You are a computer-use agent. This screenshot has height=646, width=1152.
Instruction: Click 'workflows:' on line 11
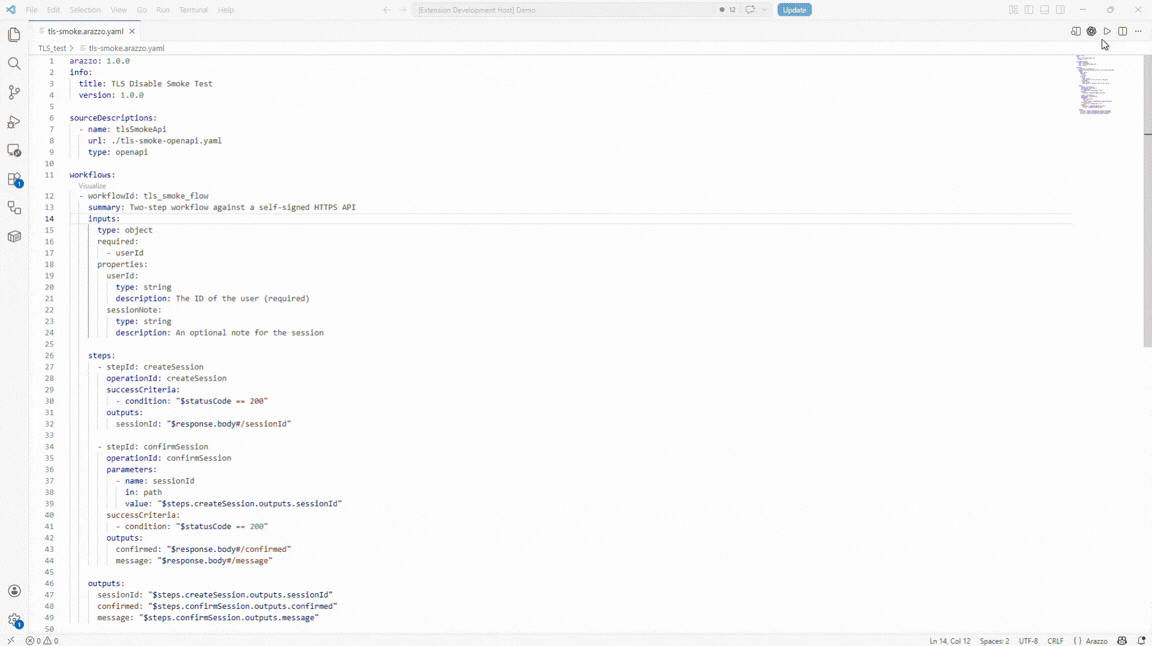[x=93, y=175]
